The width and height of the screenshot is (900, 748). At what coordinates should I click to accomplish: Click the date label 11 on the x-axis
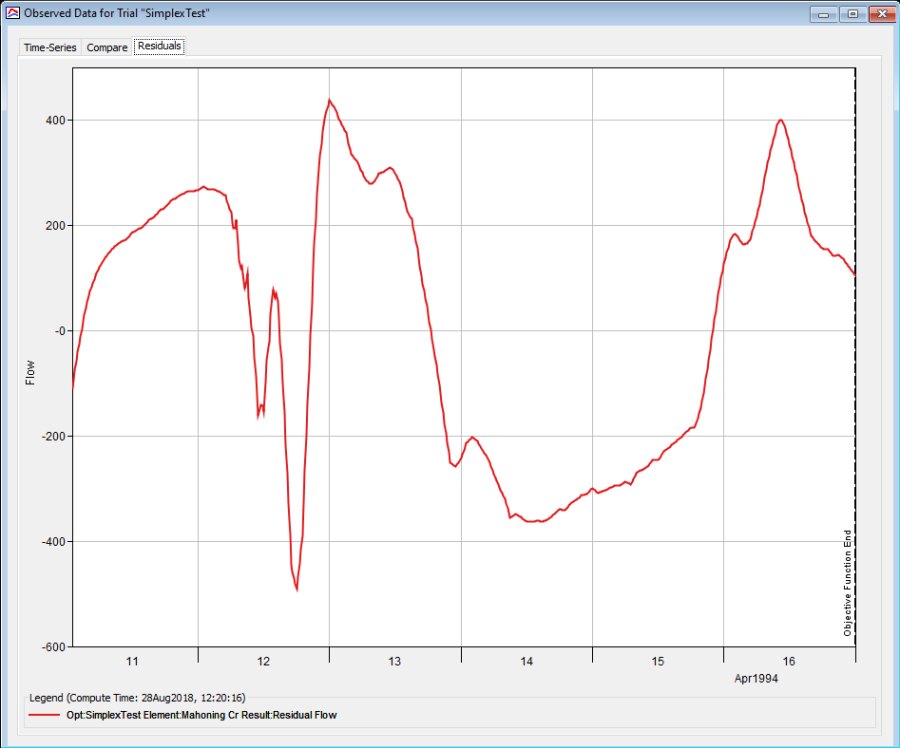132,661
